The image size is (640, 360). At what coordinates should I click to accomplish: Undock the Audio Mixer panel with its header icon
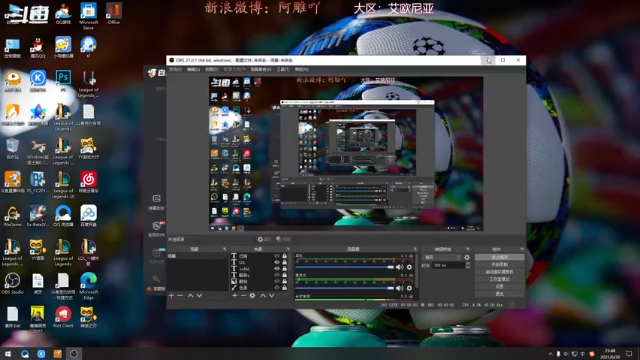416,249
